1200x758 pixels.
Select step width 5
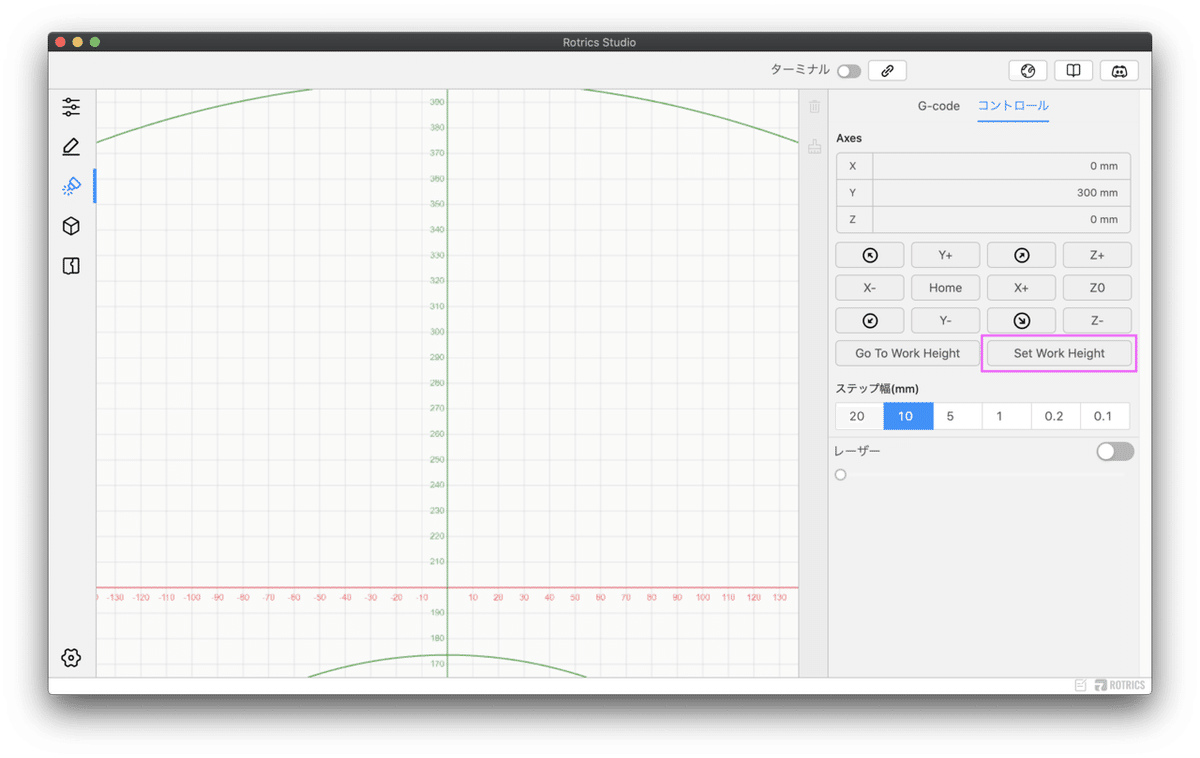[957, 416]
